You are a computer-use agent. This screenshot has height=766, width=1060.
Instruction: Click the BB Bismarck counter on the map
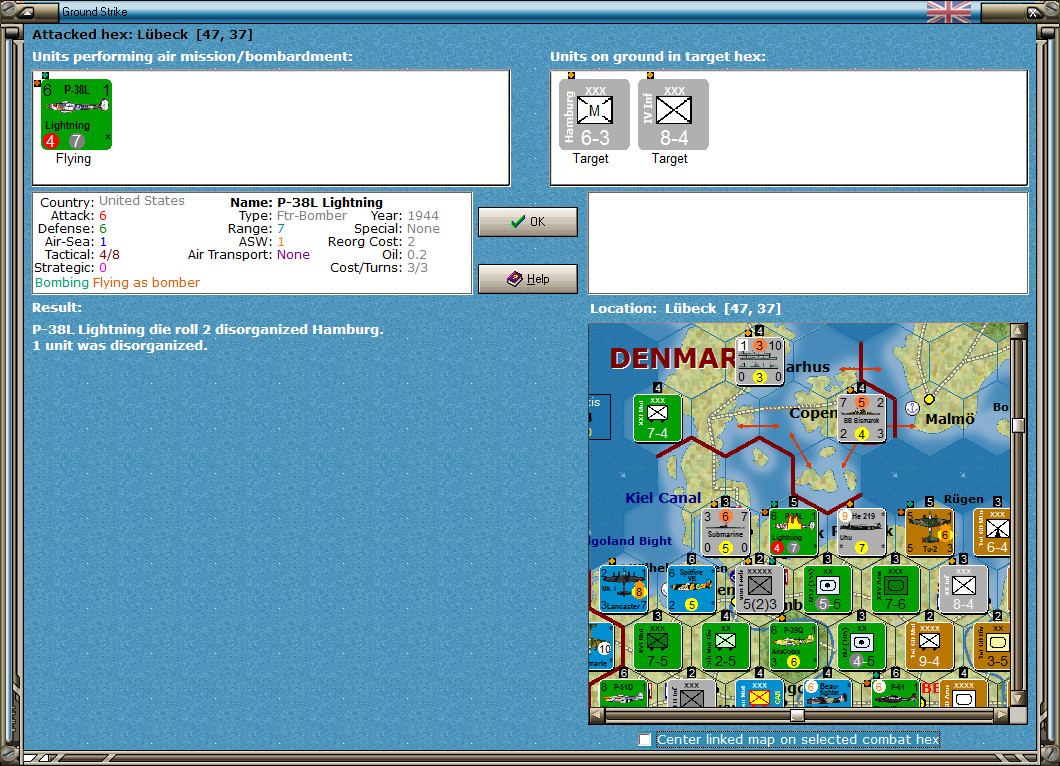[x=861, y=418]
